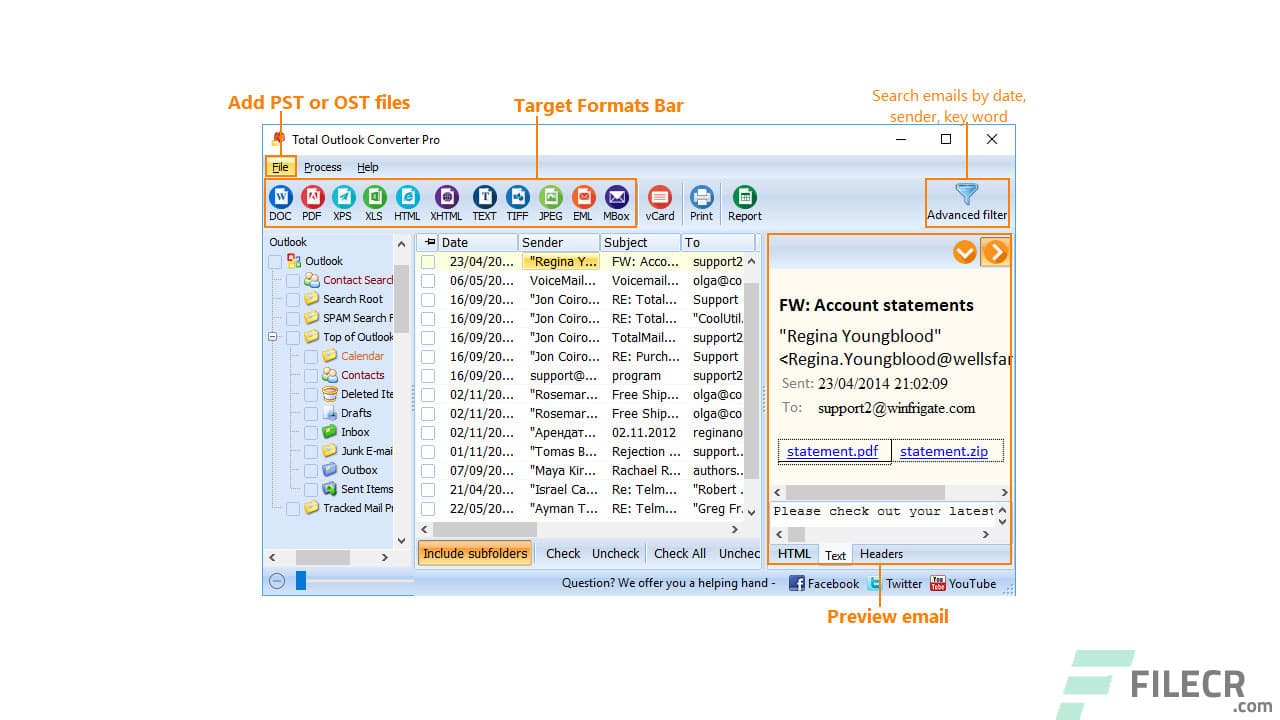Tick the checkbox for the Regina Youngblood email
This screenshot has height=720, width=1280.
[x=427, y=261]
